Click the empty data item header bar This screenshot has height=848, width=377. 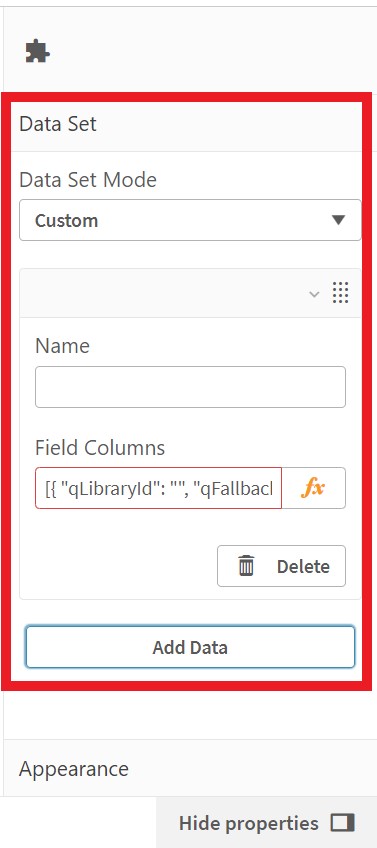(162, 293)
